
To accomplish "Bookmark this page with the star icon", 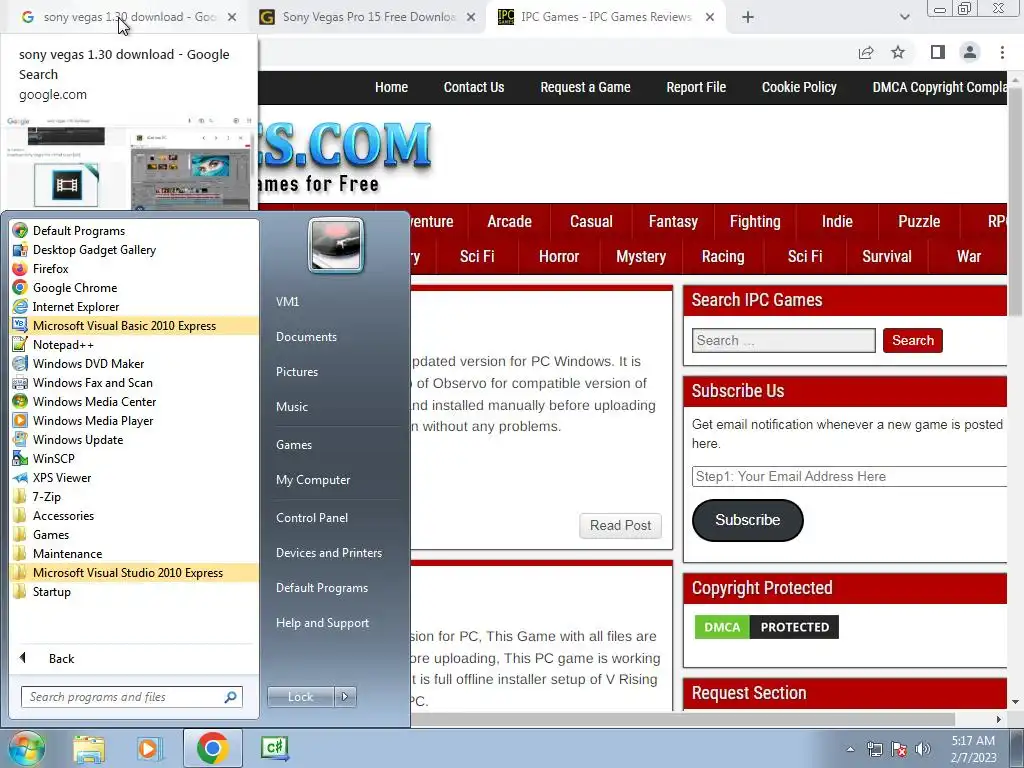I will coord(898,52).
